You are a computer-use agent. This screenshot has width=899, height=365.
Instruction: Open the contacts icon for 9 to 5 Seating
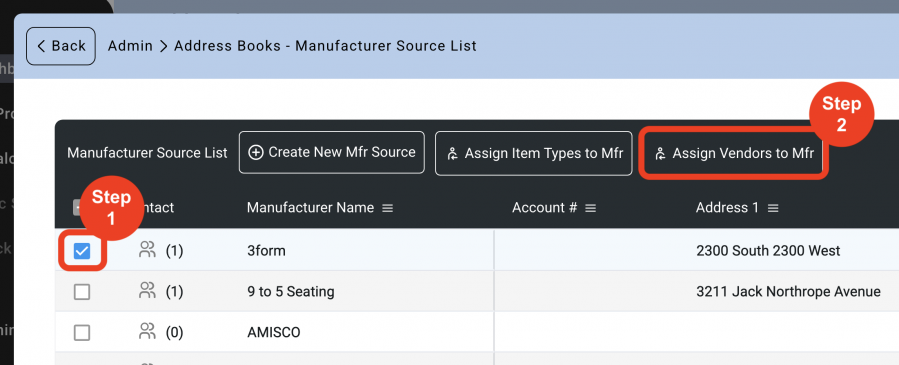(147, 291)
